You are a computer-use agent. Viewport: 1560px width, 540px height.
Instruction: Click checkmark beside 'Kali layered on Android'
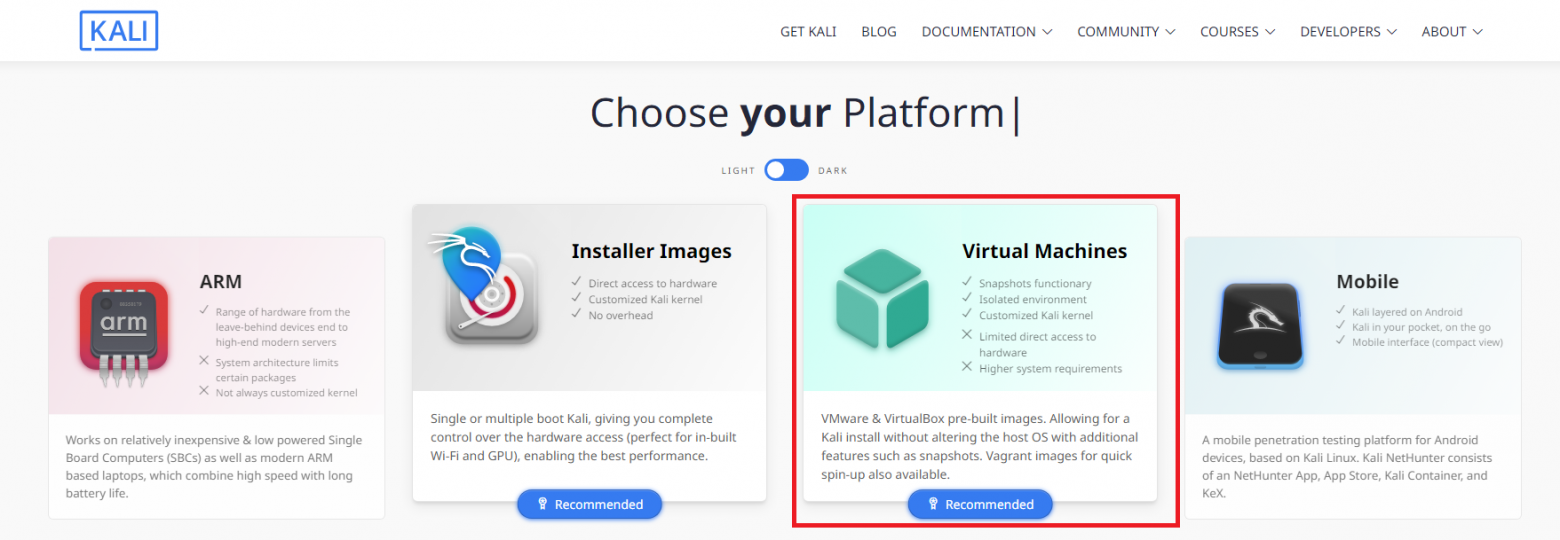tap(1342, 311)
